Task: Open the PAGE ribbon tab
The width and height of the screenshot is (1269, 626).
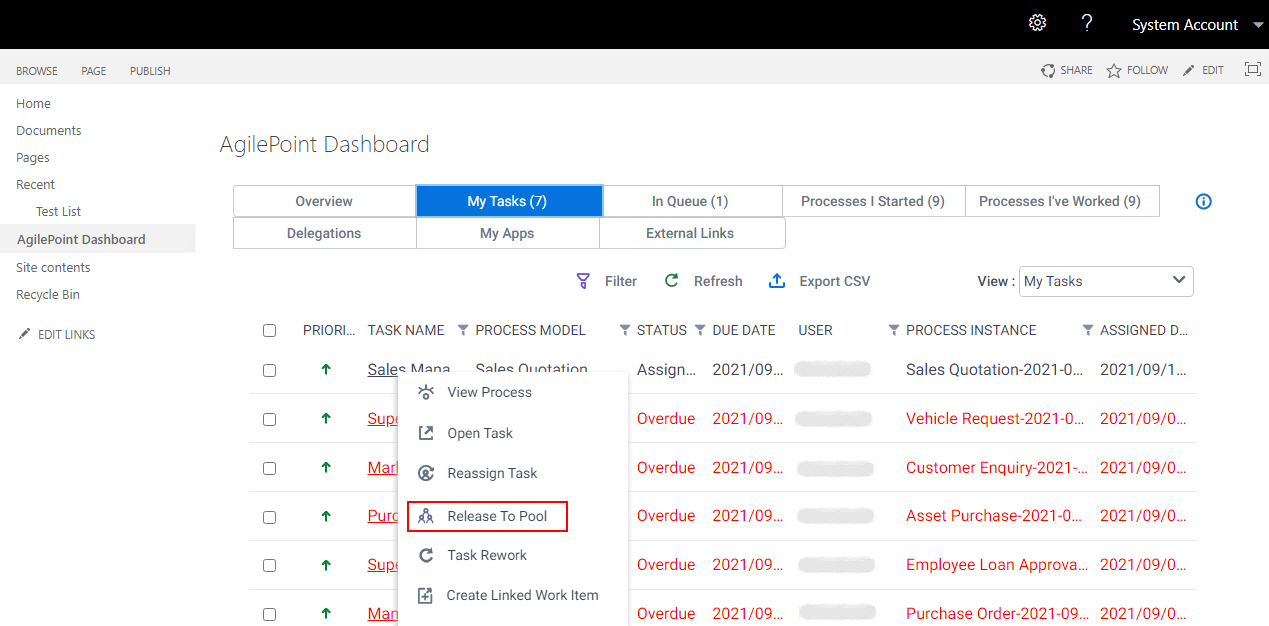Action: (x=94, y=71)
